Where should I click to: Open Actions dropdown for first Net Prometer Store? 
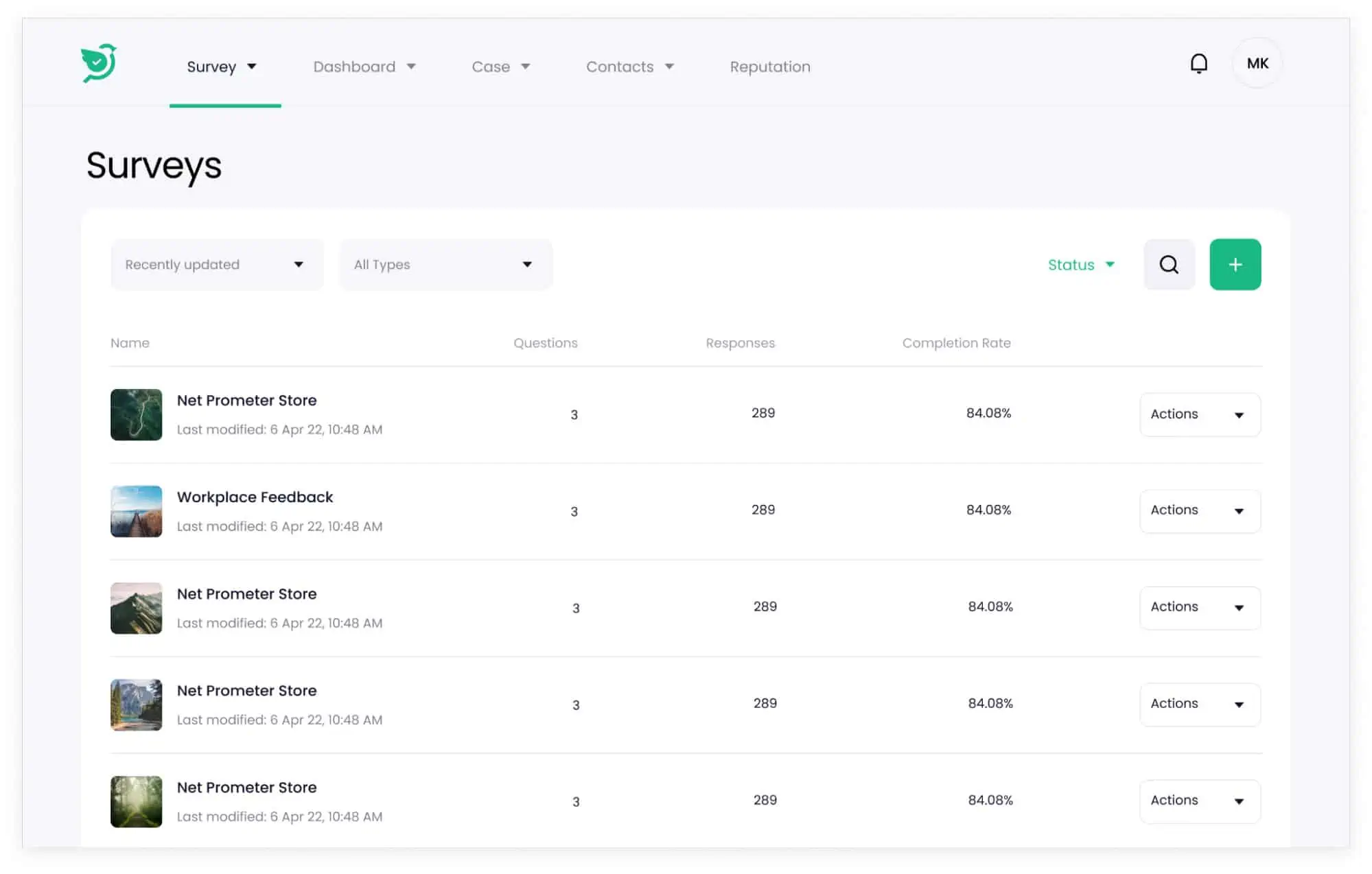[1199, 414]
